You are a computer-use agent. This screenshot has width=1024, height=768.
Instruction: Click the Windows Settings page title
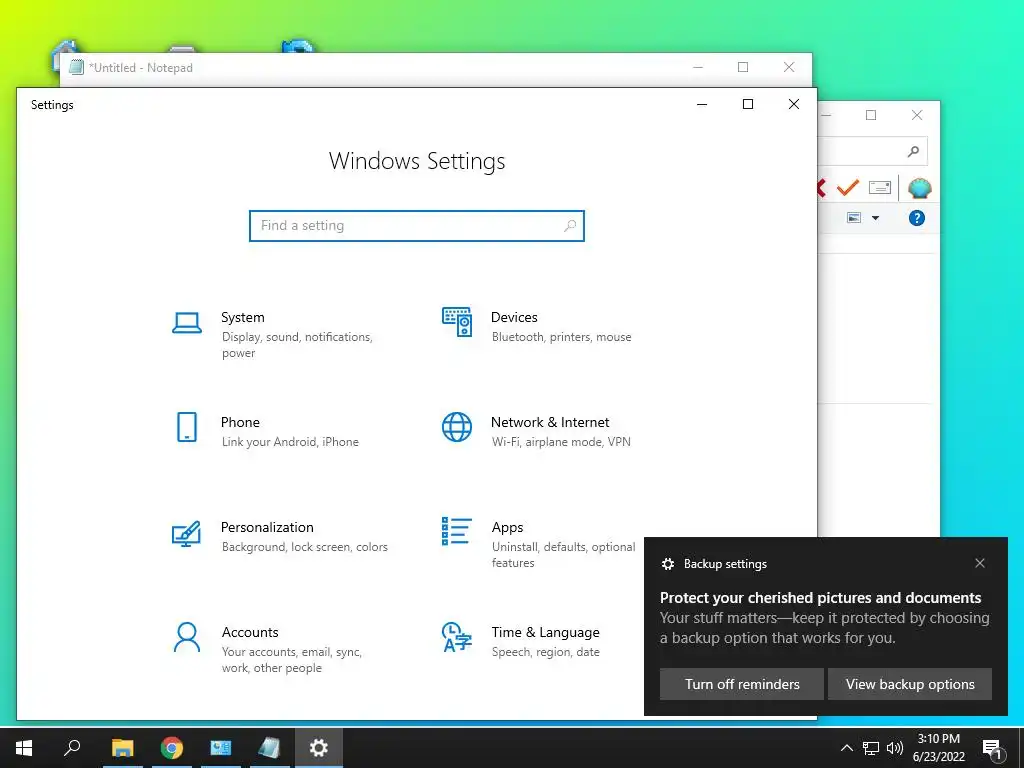pos(417,161)
